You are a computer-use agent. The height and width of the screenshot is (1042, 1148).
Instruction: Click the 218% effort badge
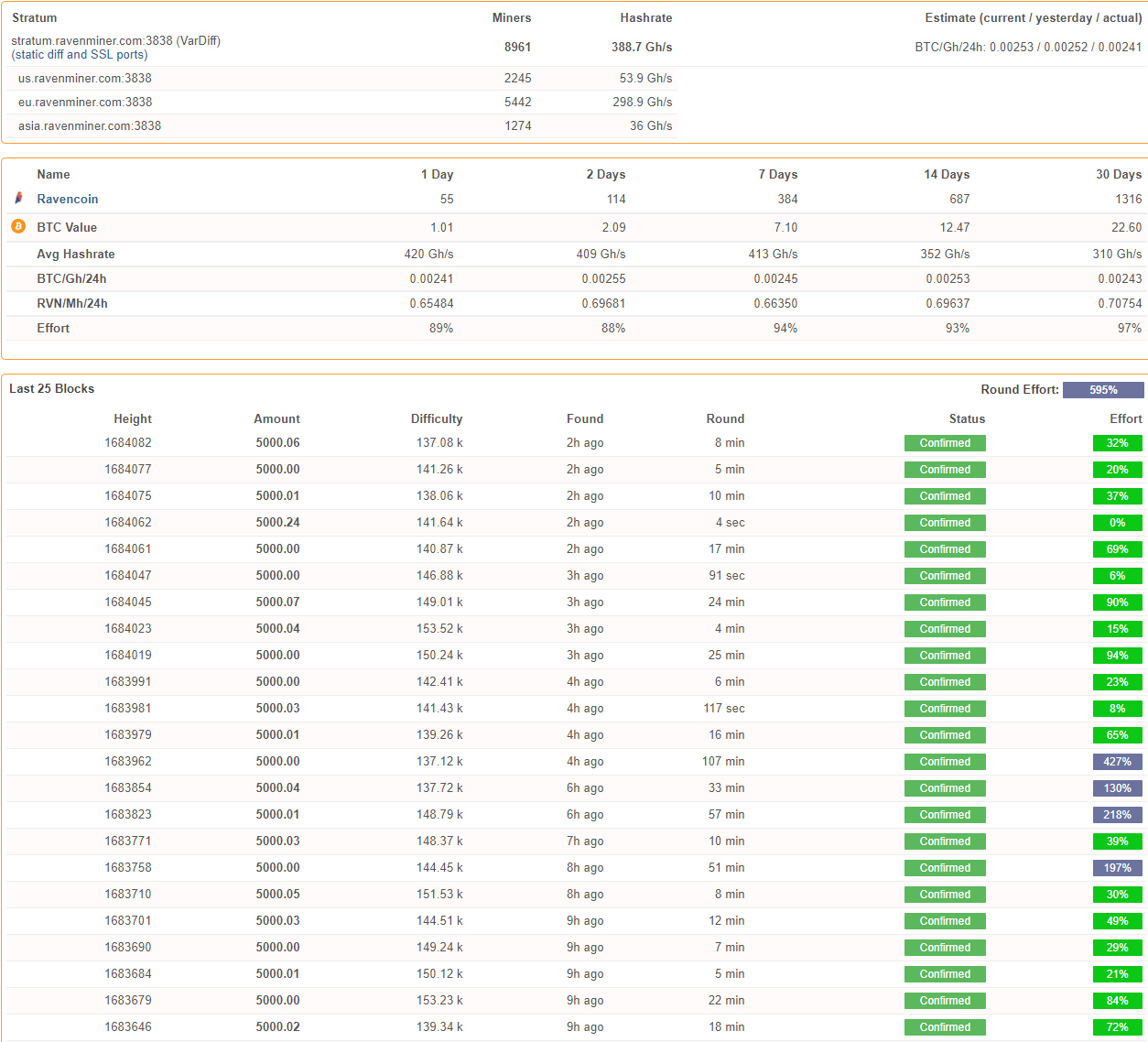click(1118, 815)
